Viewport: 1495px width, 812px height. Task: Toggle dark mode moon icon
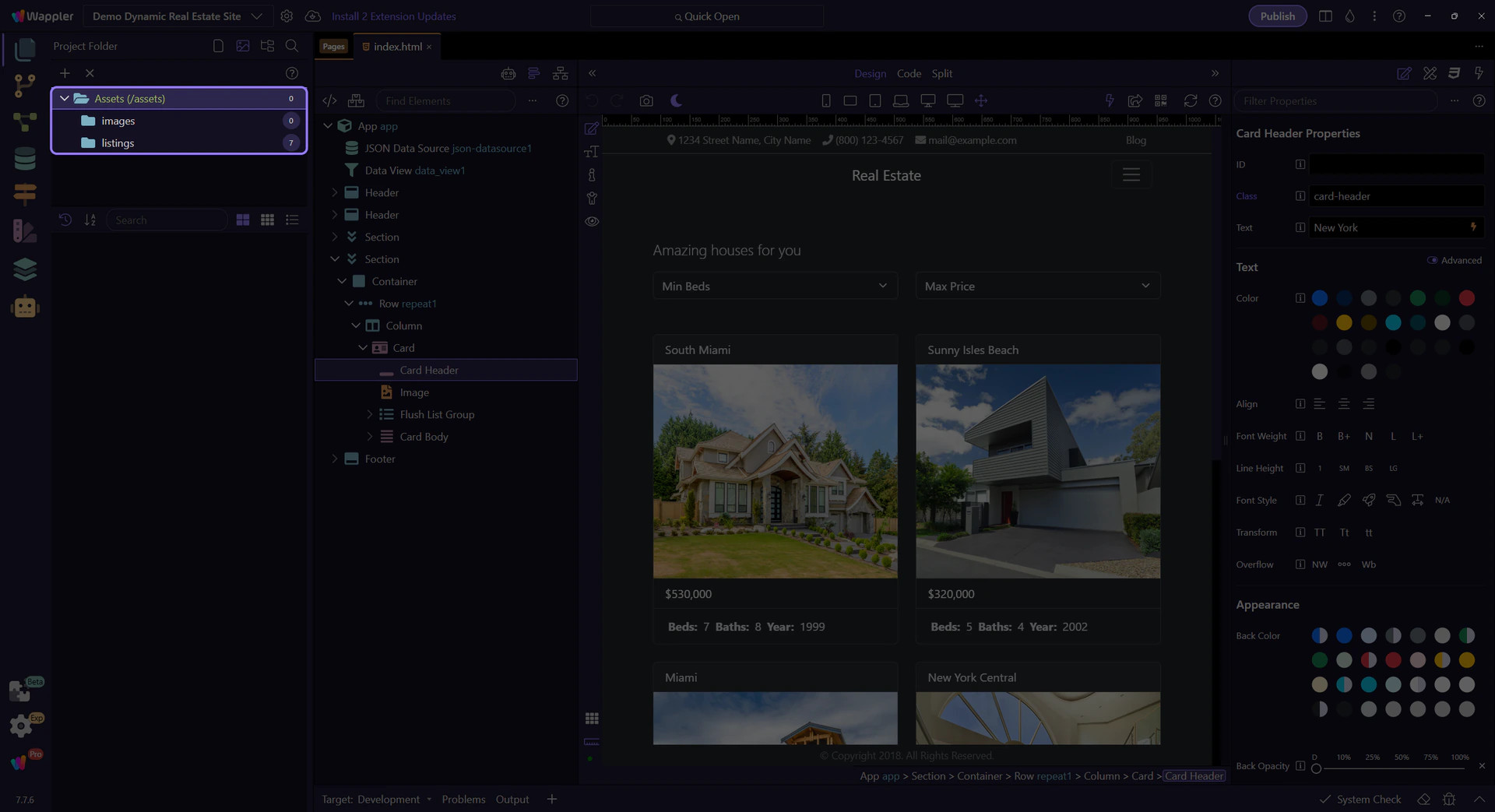676,101
